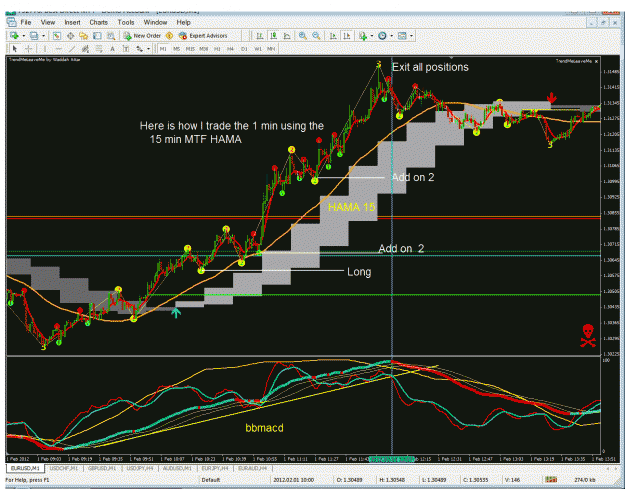Expand the Arrows dropdown arrow
The height and width of the screenshot is (489, 625).
pos(148,49)
